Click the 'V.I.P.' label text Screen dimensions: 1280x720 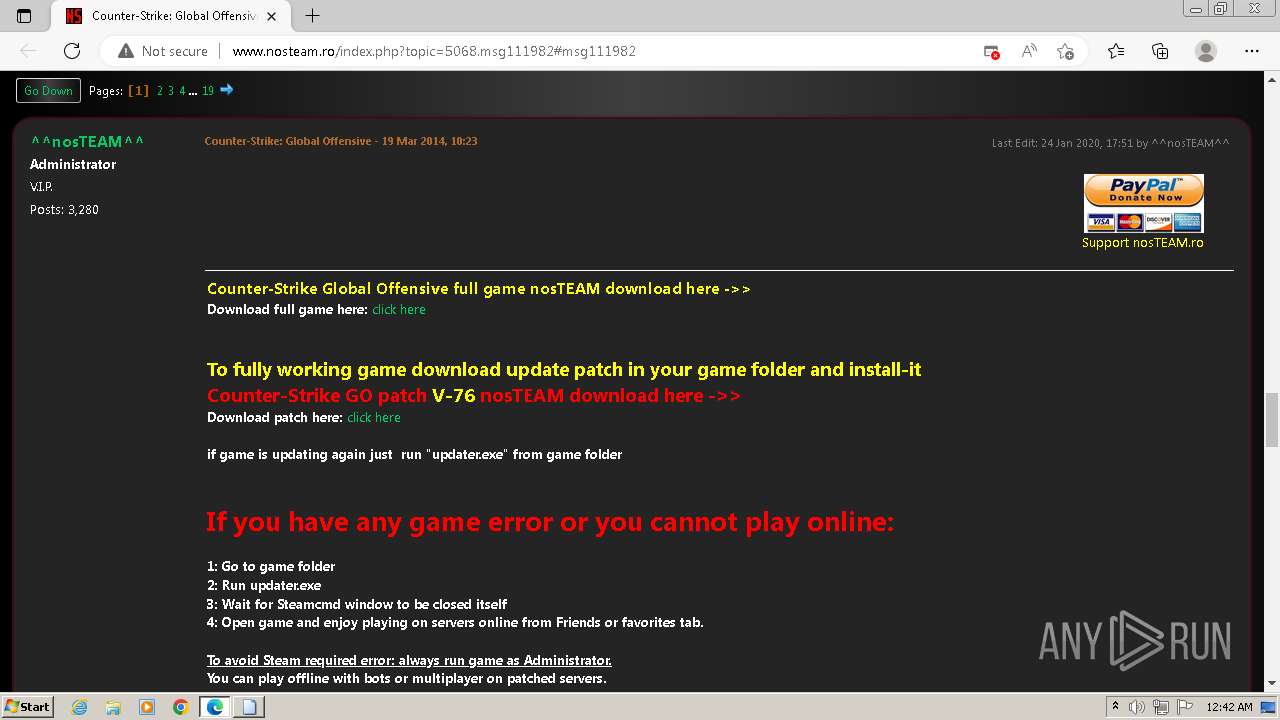point(41,187)
